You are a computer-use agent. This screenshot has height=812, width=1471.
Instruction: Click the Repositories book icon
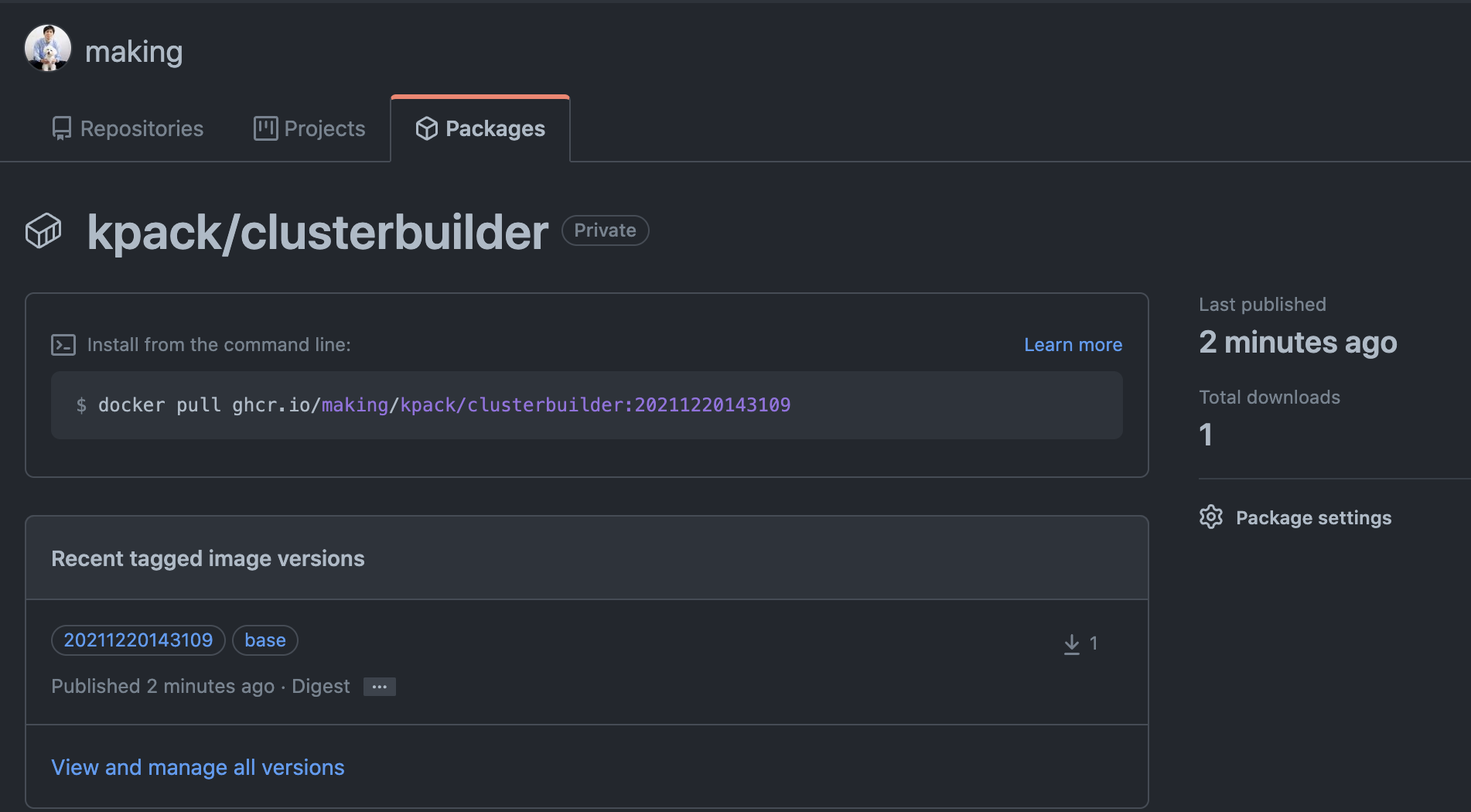pyautogui.click(x=62, y=128)
